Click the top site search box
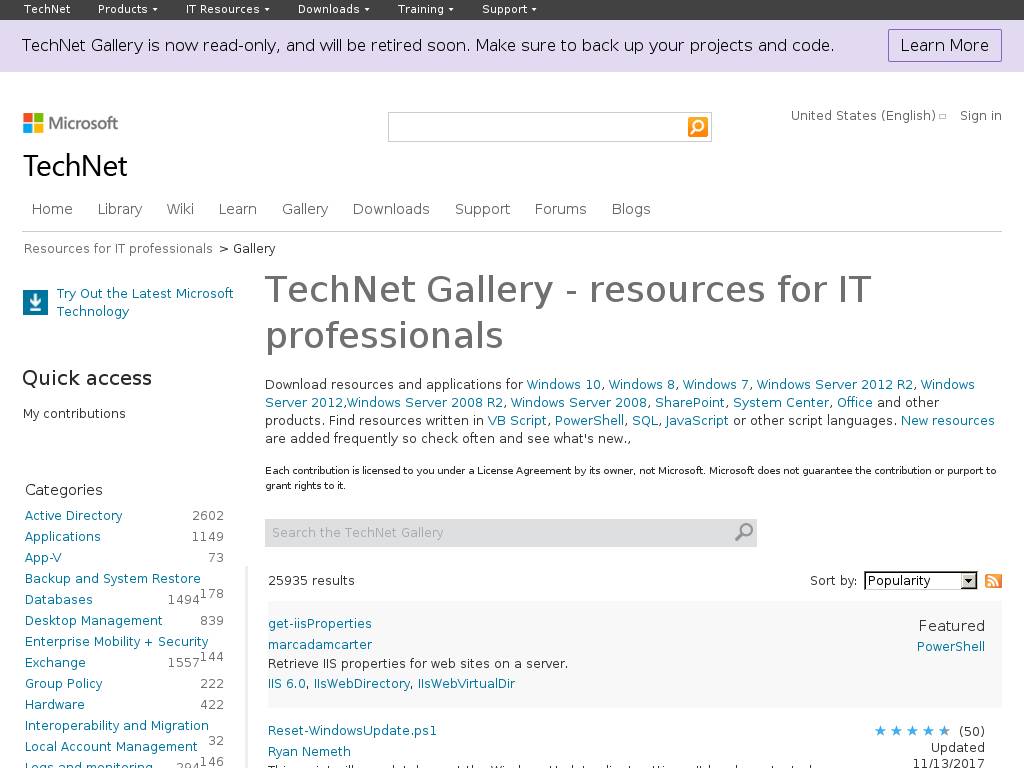 [537, 127]
